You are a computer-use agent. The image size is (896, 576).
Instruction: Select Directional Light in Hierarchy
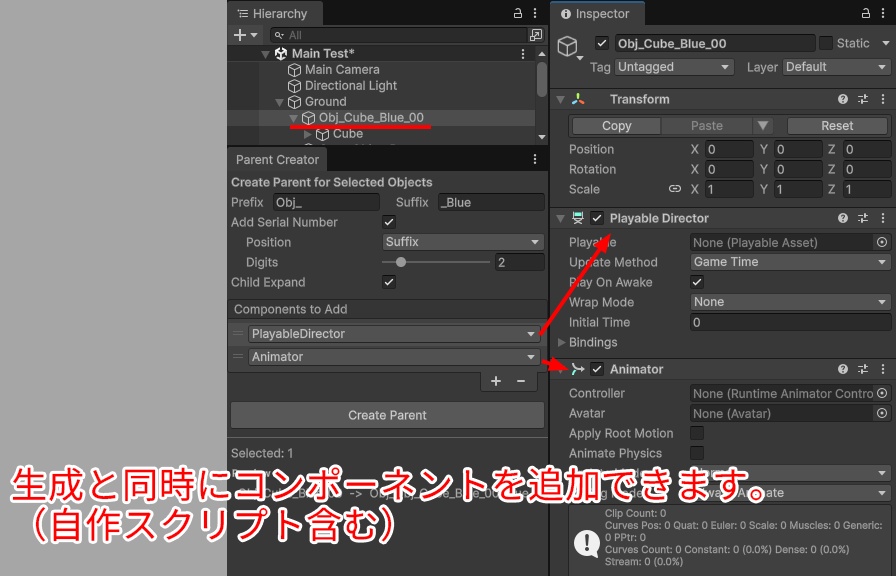click(351, 86)
